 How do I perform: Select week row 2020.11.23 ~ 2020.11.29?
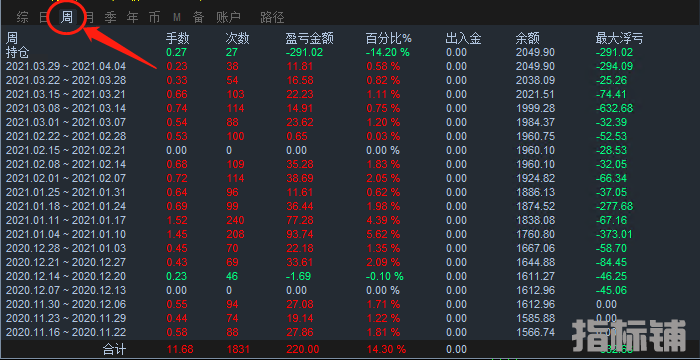point(66,318)
